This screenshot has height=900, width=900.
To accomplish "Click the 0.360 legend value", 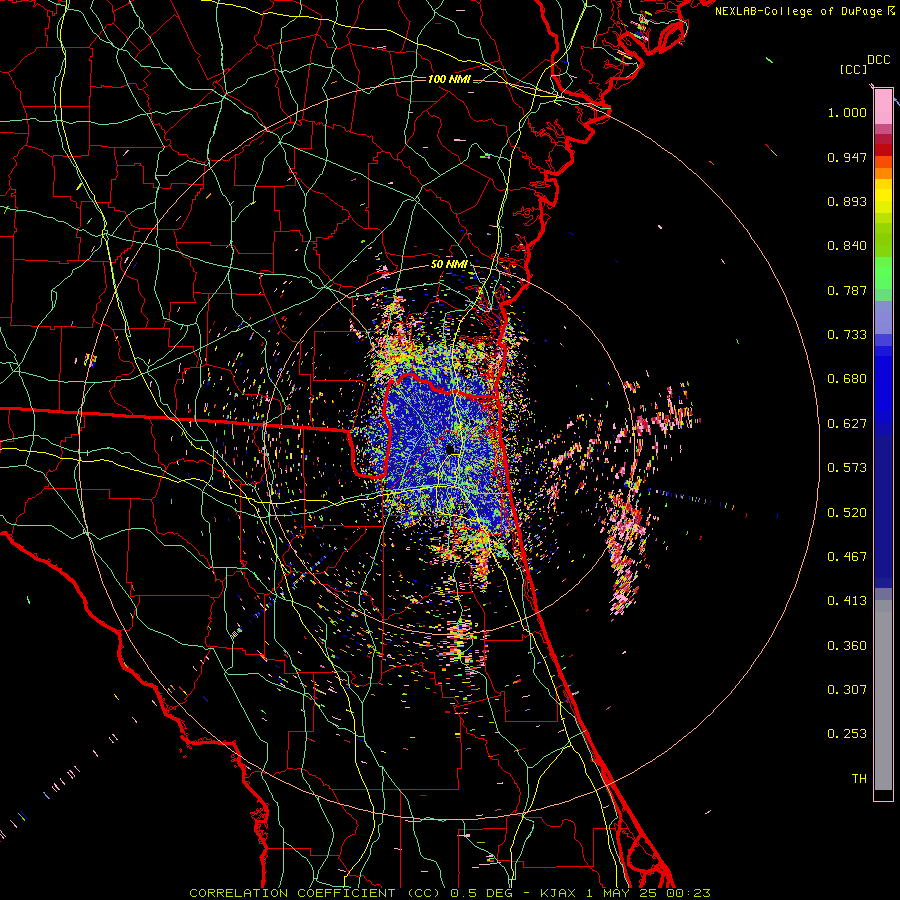I will click(x=847, y=646).
